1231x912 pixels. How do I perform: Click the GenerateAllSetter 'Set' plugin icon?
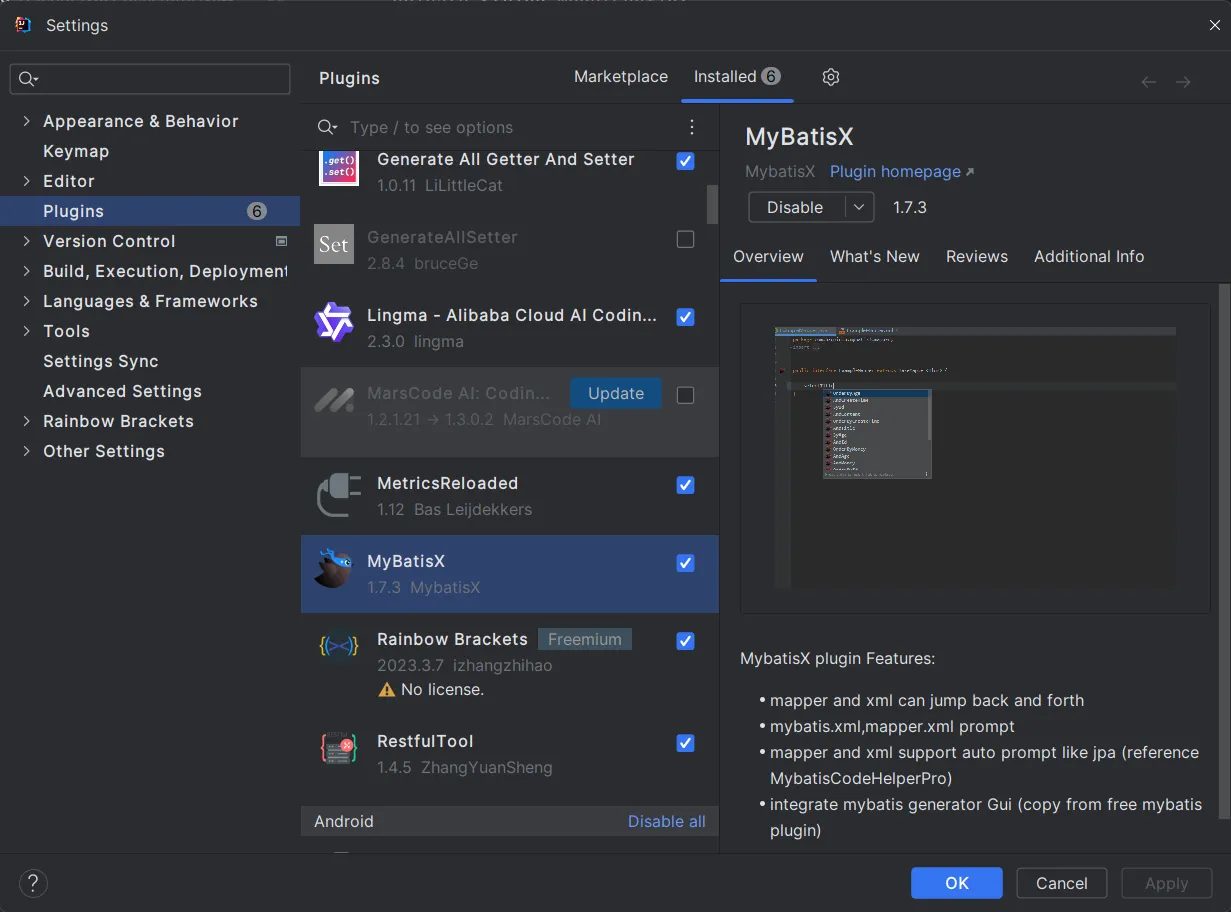(x=334, y=244)
